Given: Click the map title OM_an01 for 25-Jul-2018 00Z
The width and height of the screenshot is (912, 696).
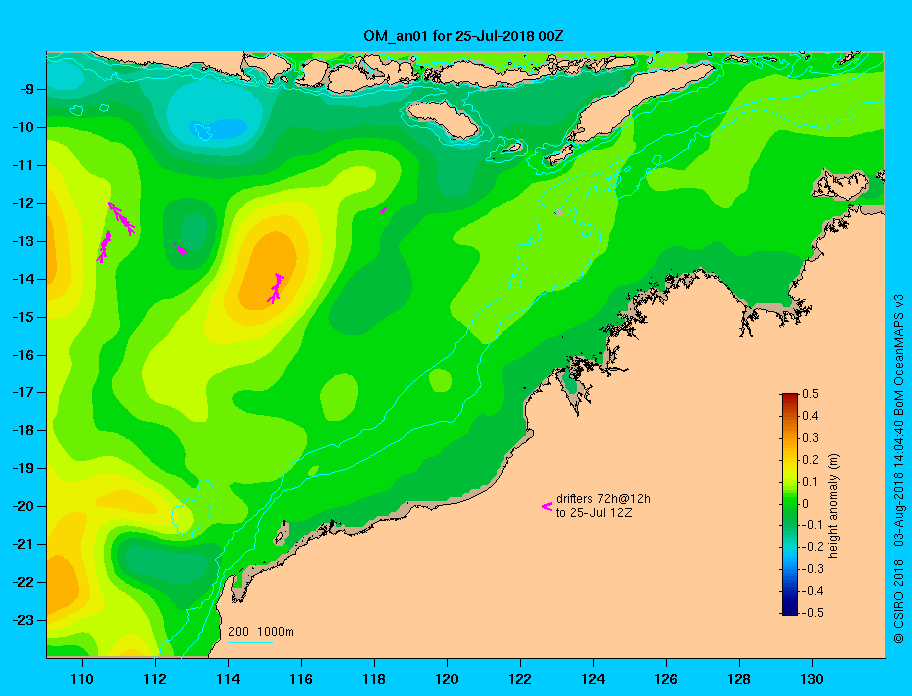Looking at the screenshot, I should tap(463, 36).
